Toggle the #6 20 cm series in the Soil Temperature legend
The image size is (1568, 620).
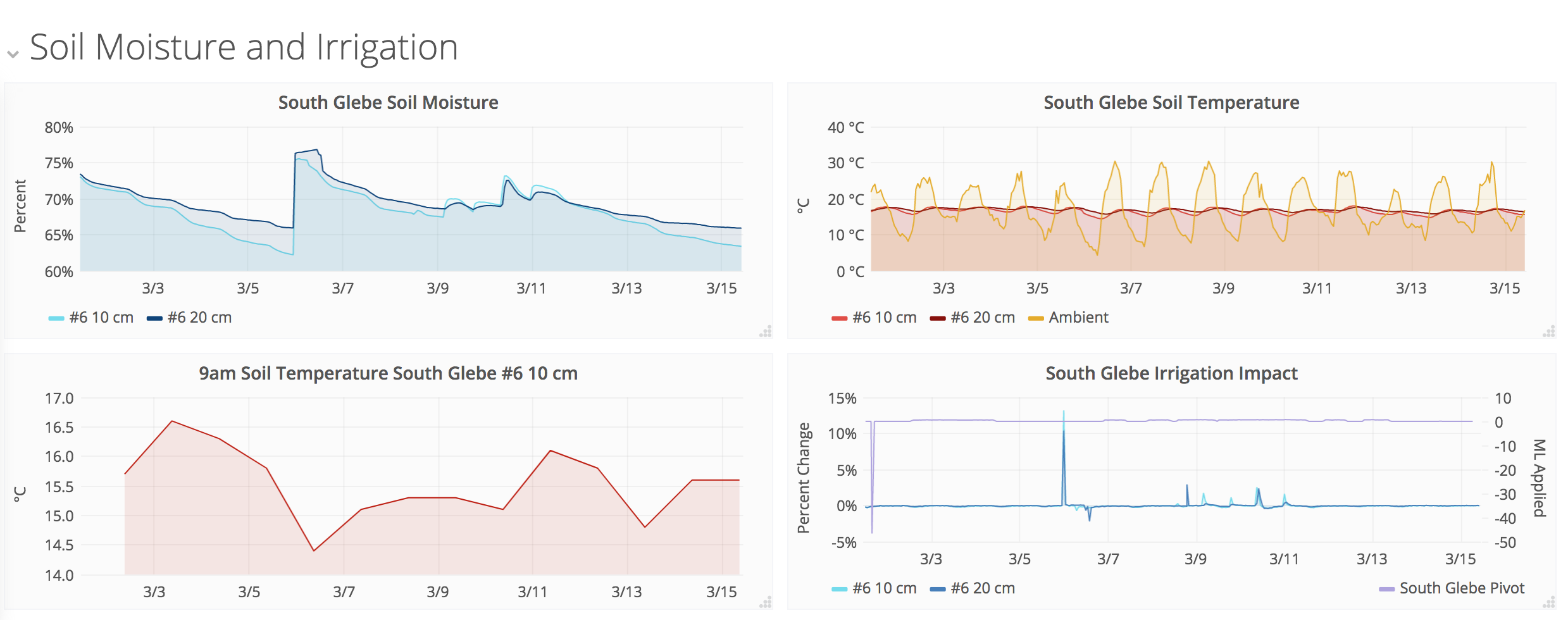[x=982, y=318]
